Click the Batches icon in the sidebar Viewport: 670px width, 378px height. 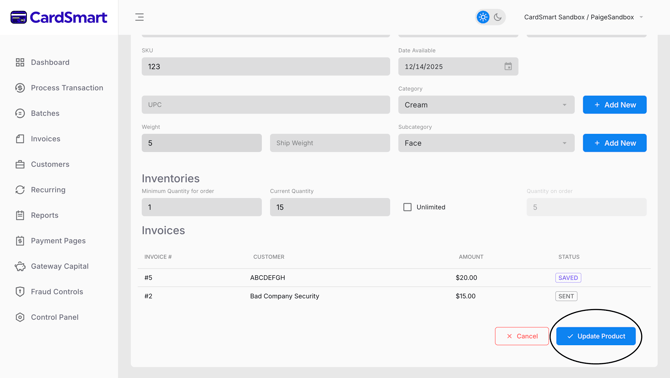click(20, 113)
